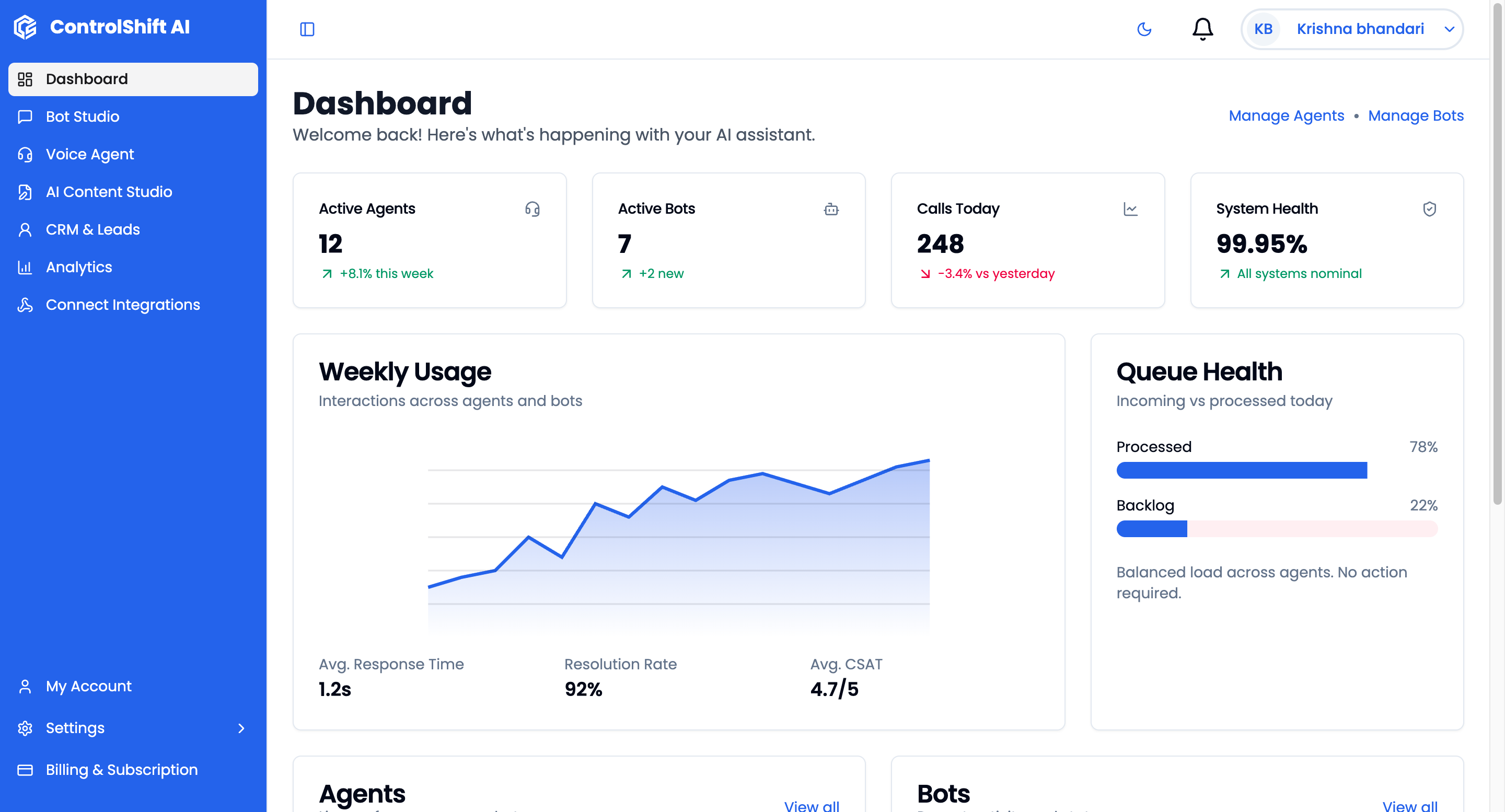1505x812 pixels.
Task: Click the Manage Agents link
Action: click(1286, 115)
